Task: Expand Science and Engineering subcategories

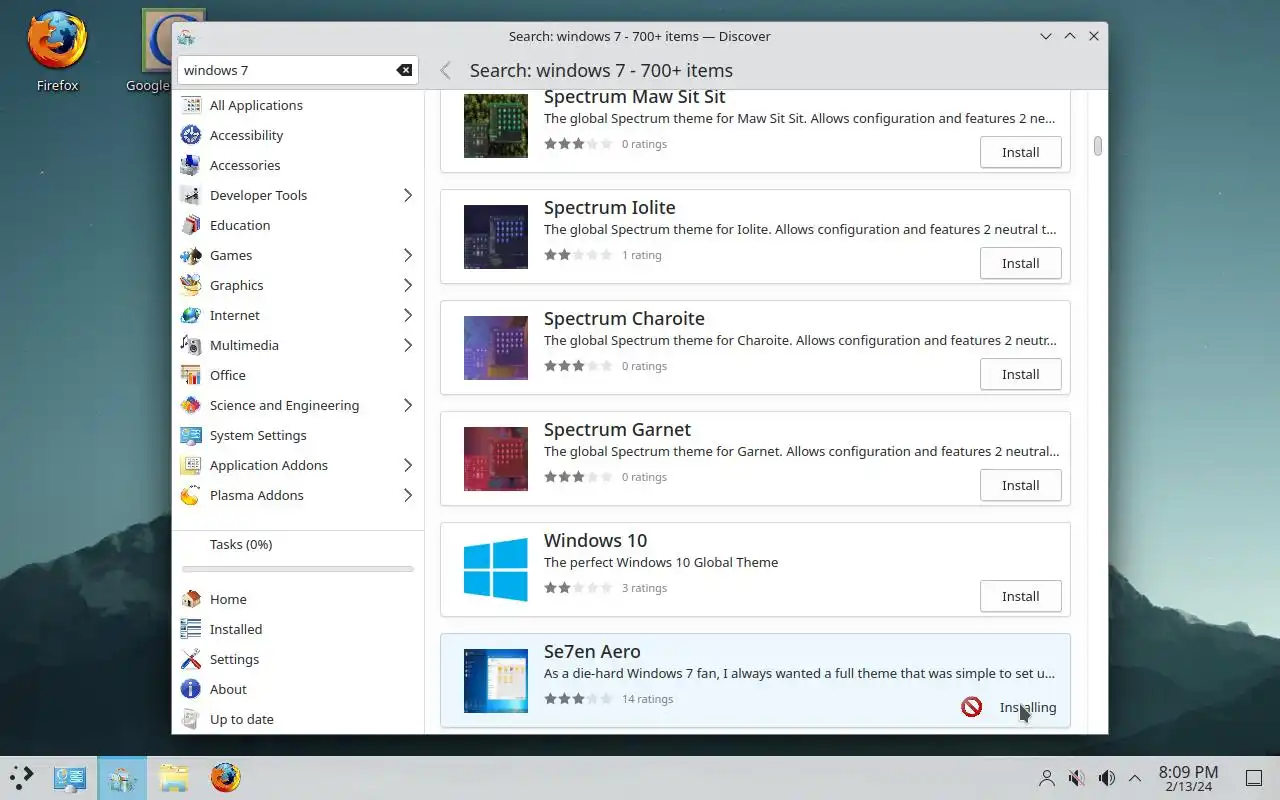Action: 408,405
